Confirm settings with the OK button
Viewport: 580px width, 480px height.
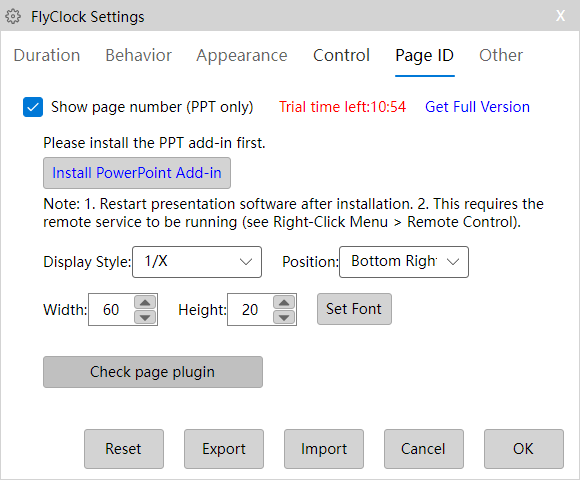click(x=524, y=449)
